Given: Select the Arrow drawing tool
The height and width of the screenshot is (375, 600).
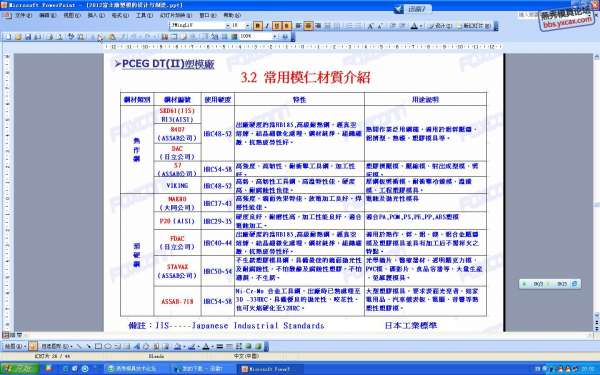Looking at the screenshot, I should (89, 346).
